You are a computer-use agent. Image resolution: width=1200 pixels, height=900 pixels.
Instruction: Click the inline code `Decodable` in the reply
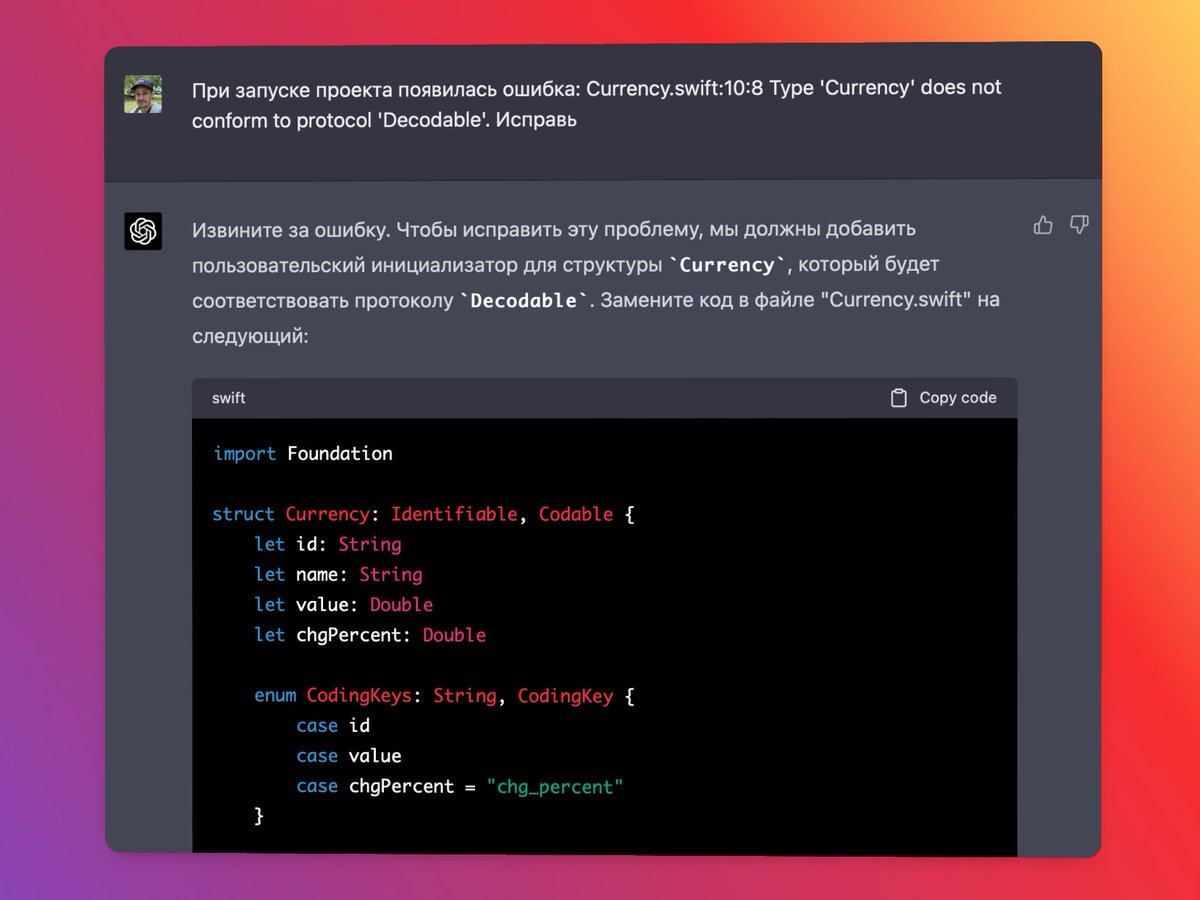click(x=524, y=300)
